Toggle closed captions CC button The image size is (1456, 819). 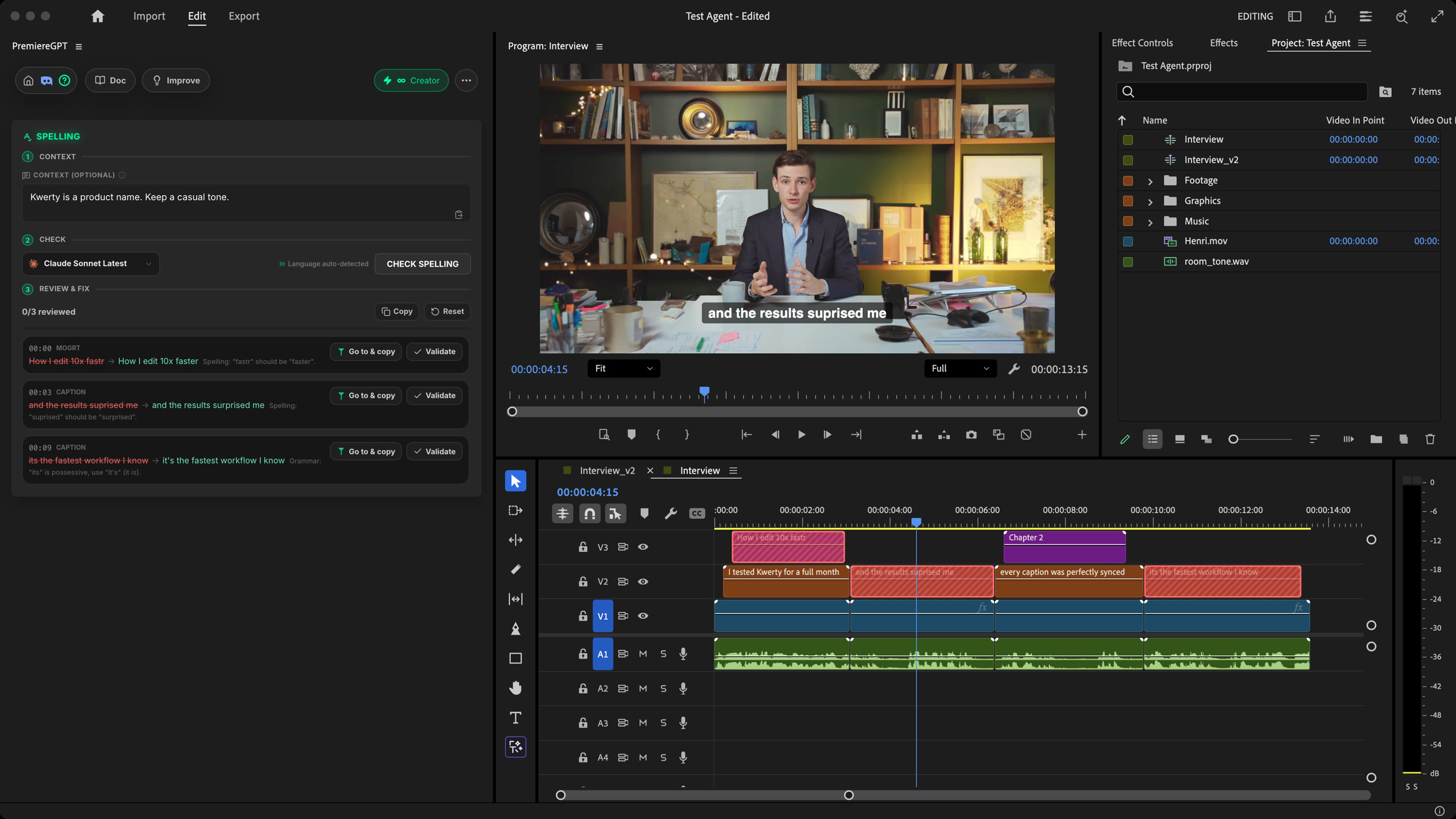tap(697, 514)
